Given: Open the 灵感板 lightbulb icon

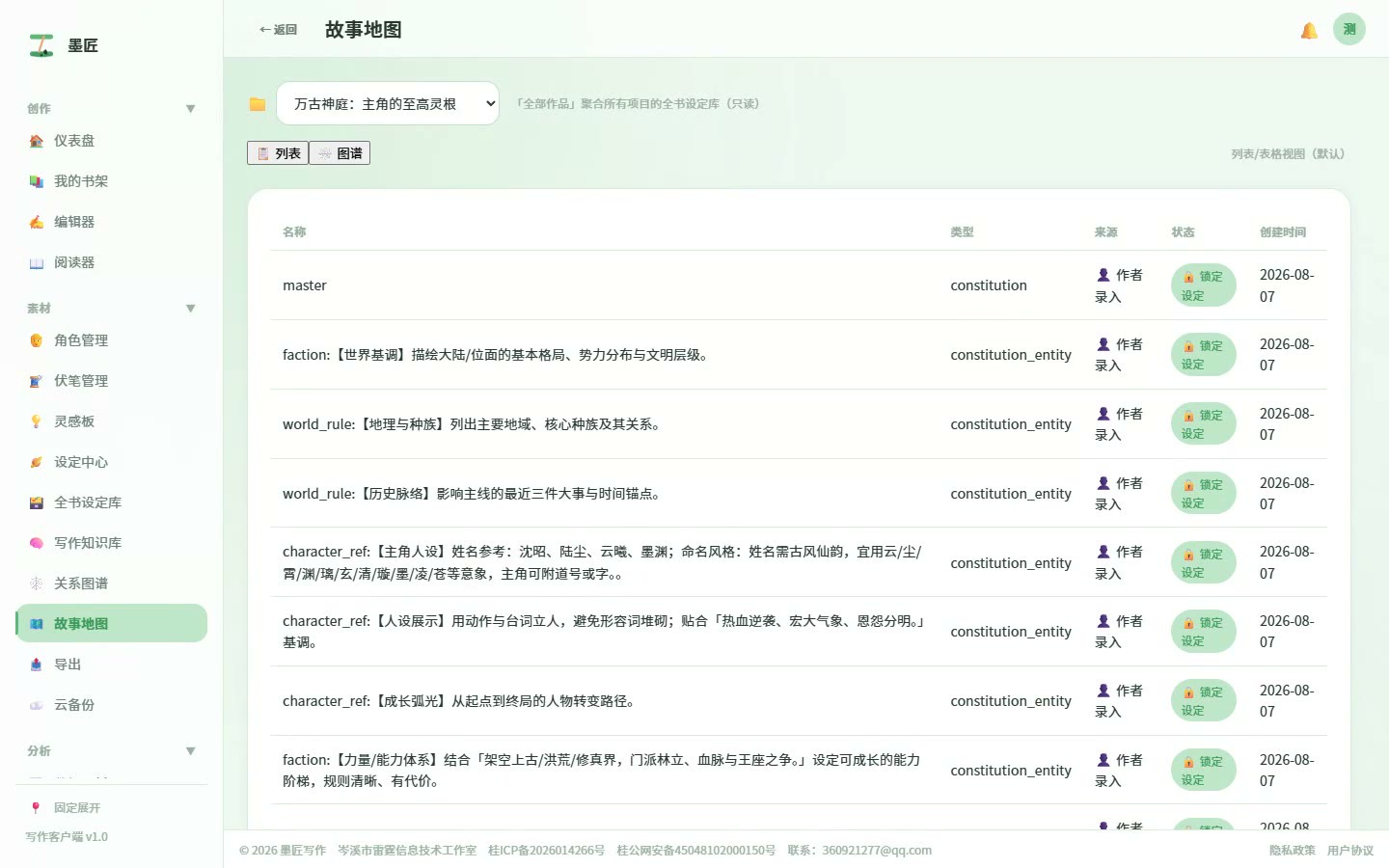Looking at the screenshot, I should (x=37, y=421).
